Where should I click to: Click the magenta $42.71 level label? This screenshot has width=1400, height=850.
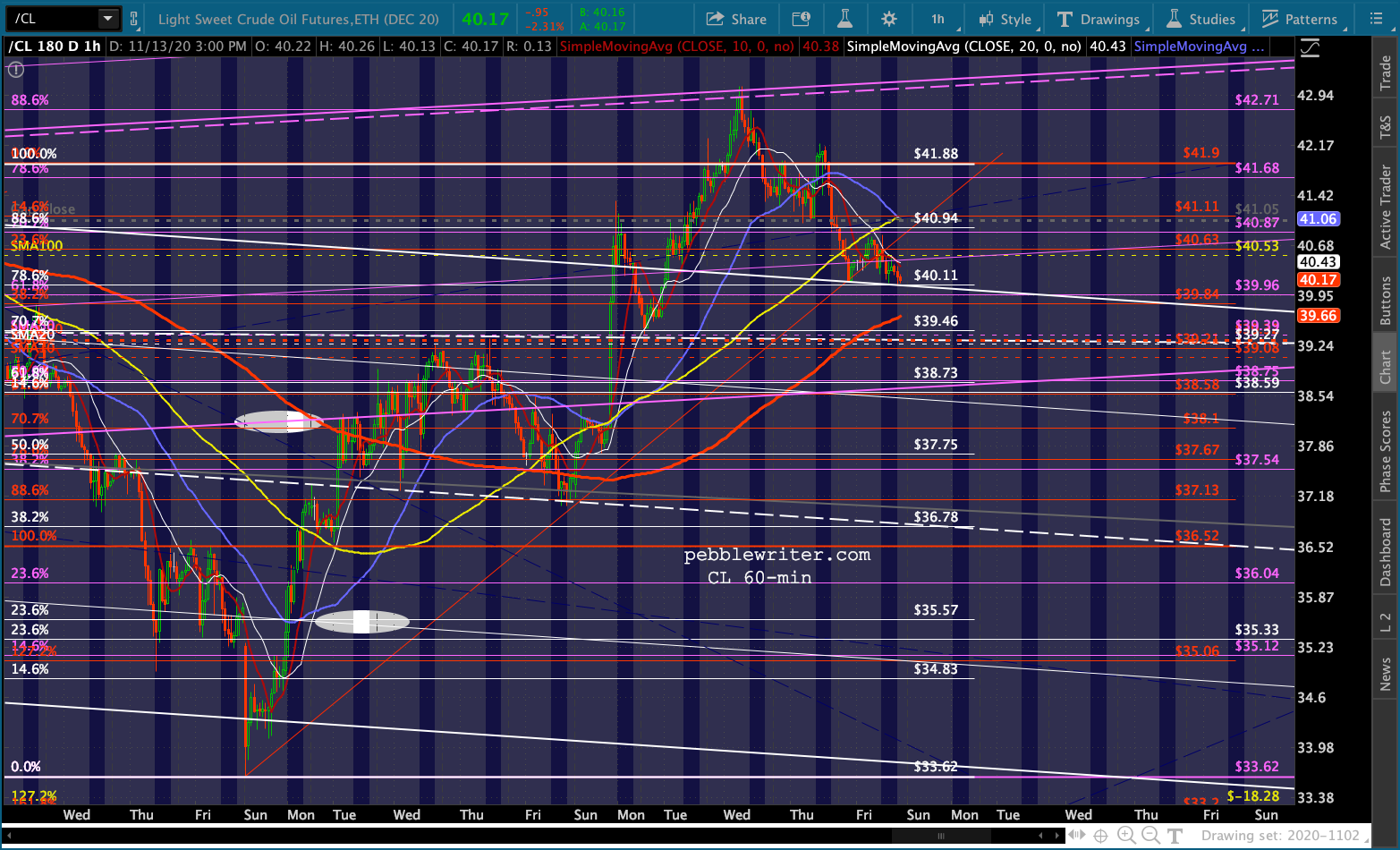pos(1257,100)
